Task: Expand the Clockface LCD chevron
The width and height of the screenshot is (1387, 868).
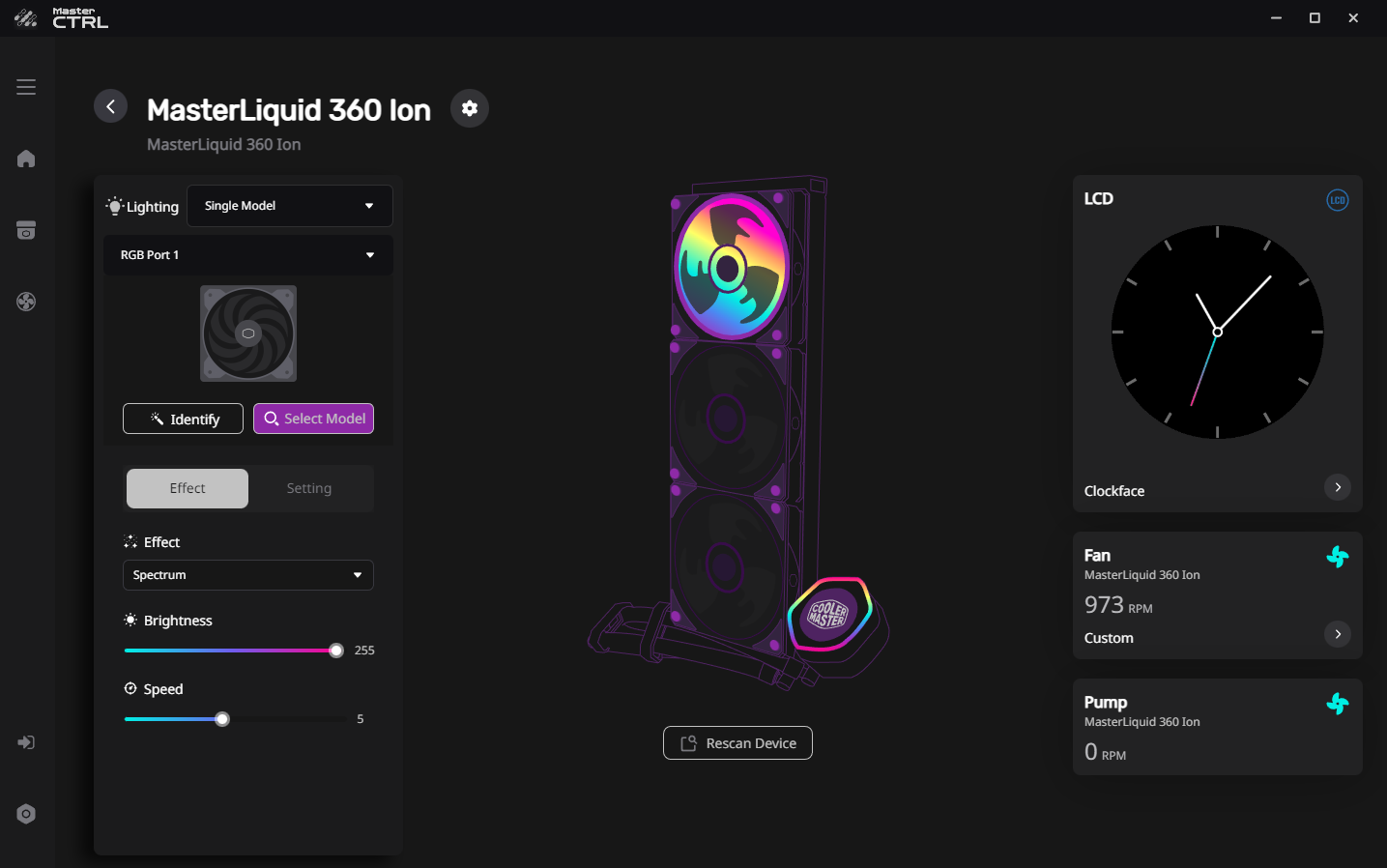Action: pyautogui.click(x=1338, y=487)
